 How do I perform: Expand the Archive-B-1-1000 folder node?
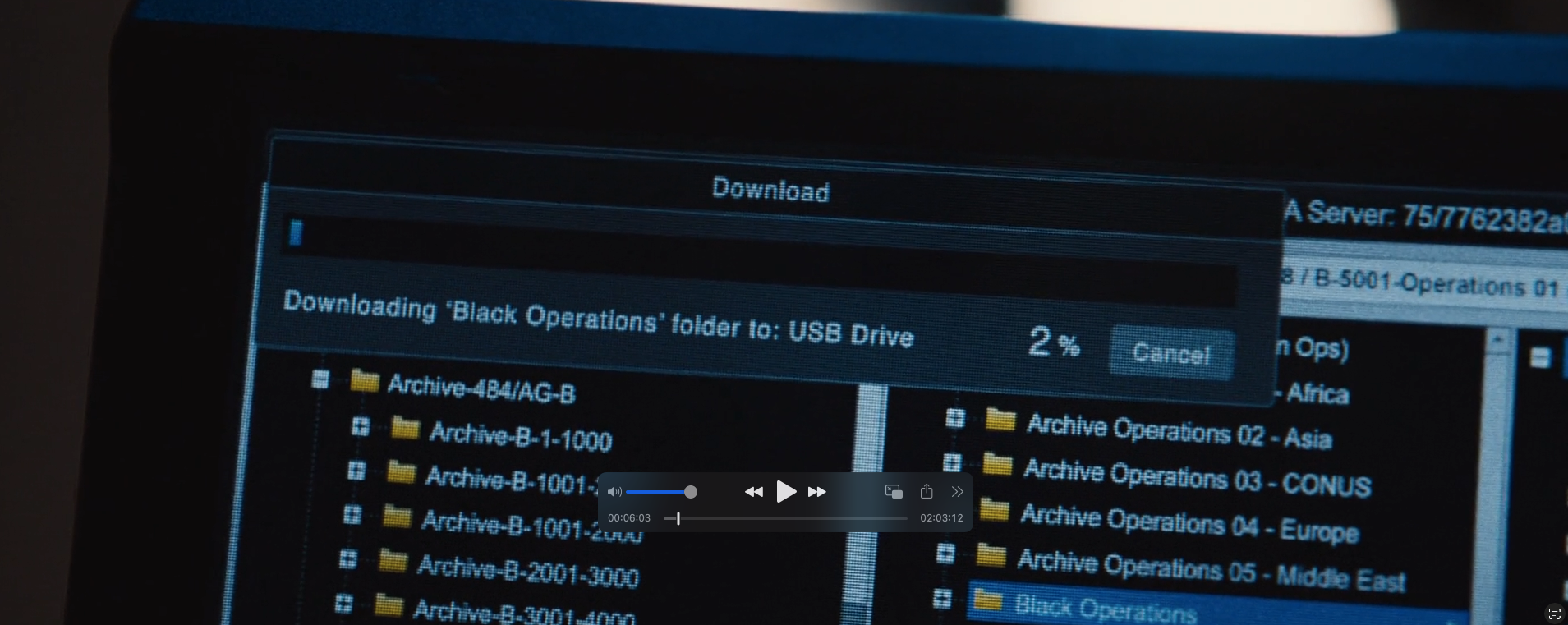point(360,426)
